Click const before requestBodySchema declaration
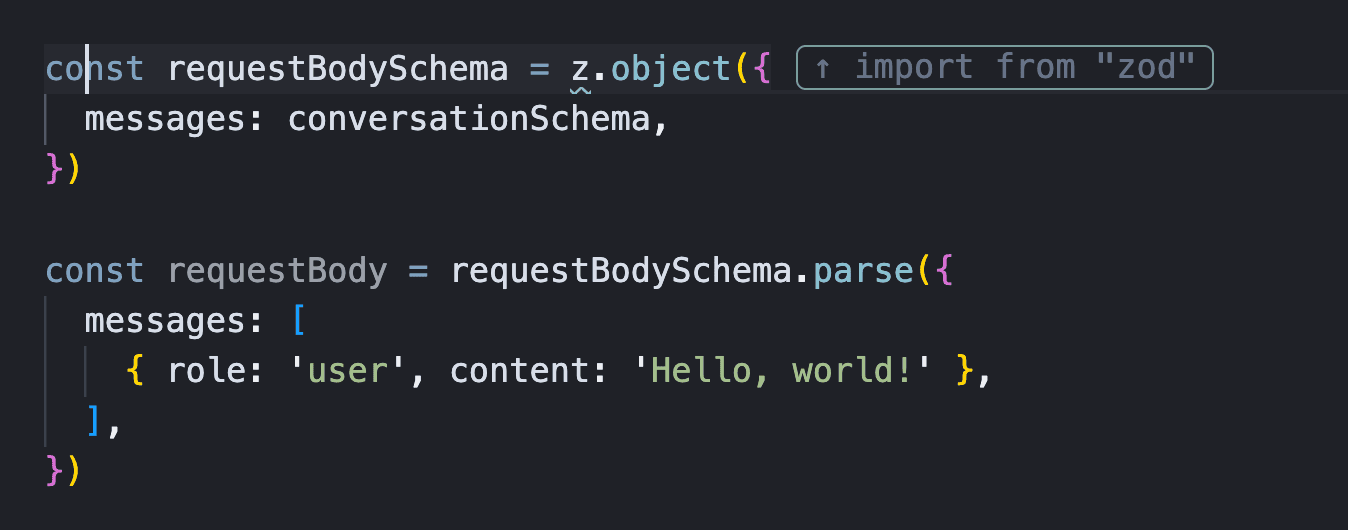 tap(96, 69)
